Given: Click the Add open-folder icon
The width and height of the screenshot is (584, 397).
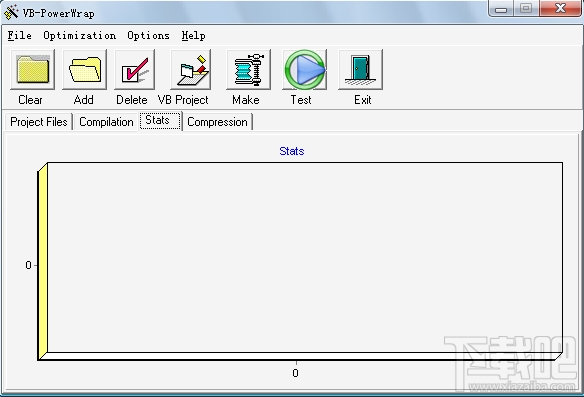Looking at the screenshot, I should [85, 69].
